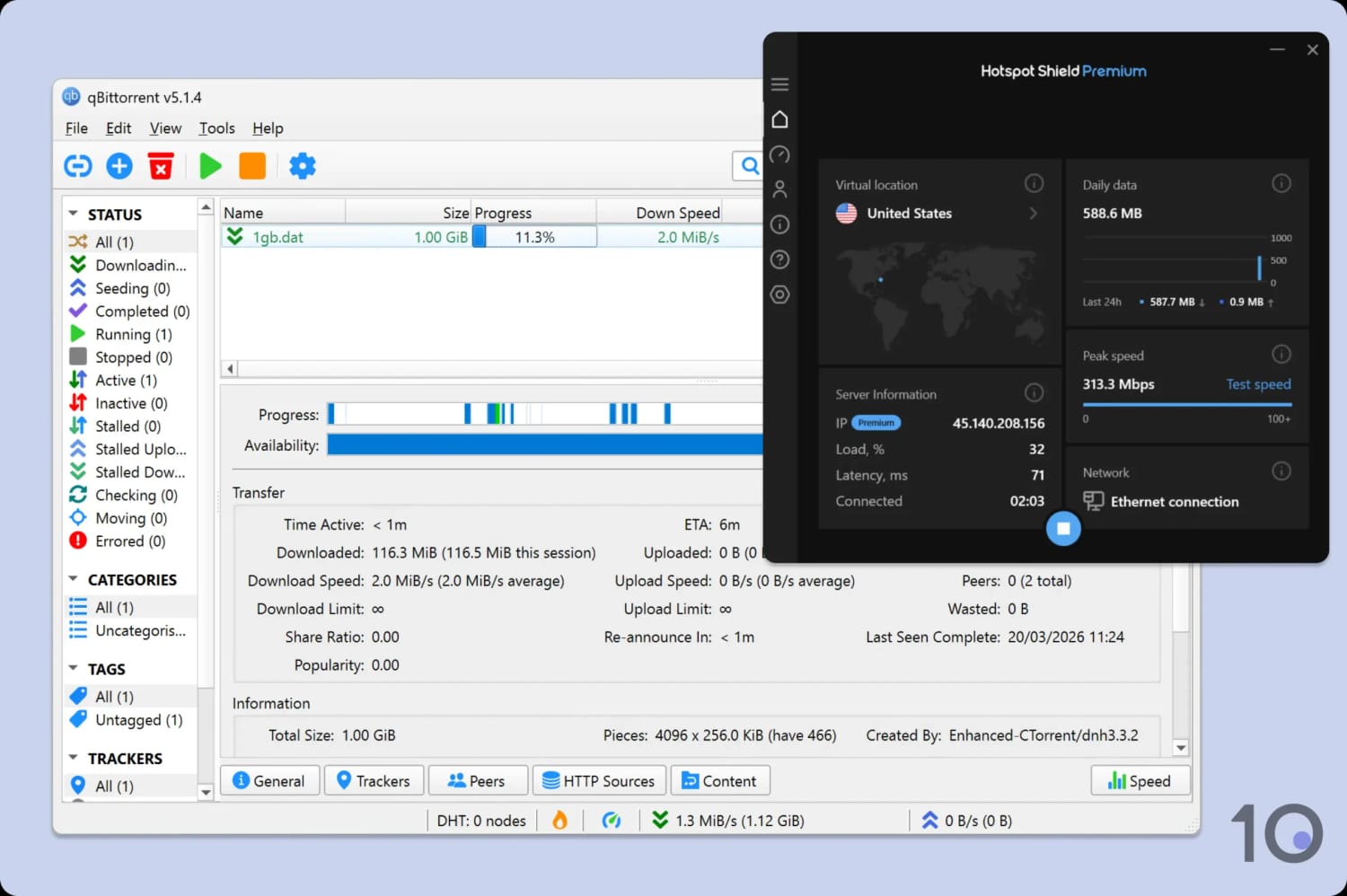Image resolution: width=1347 pixels, height=896 pixels.
Task: Add a torrent link via the chain icon
Action: (x=77, y=165)
